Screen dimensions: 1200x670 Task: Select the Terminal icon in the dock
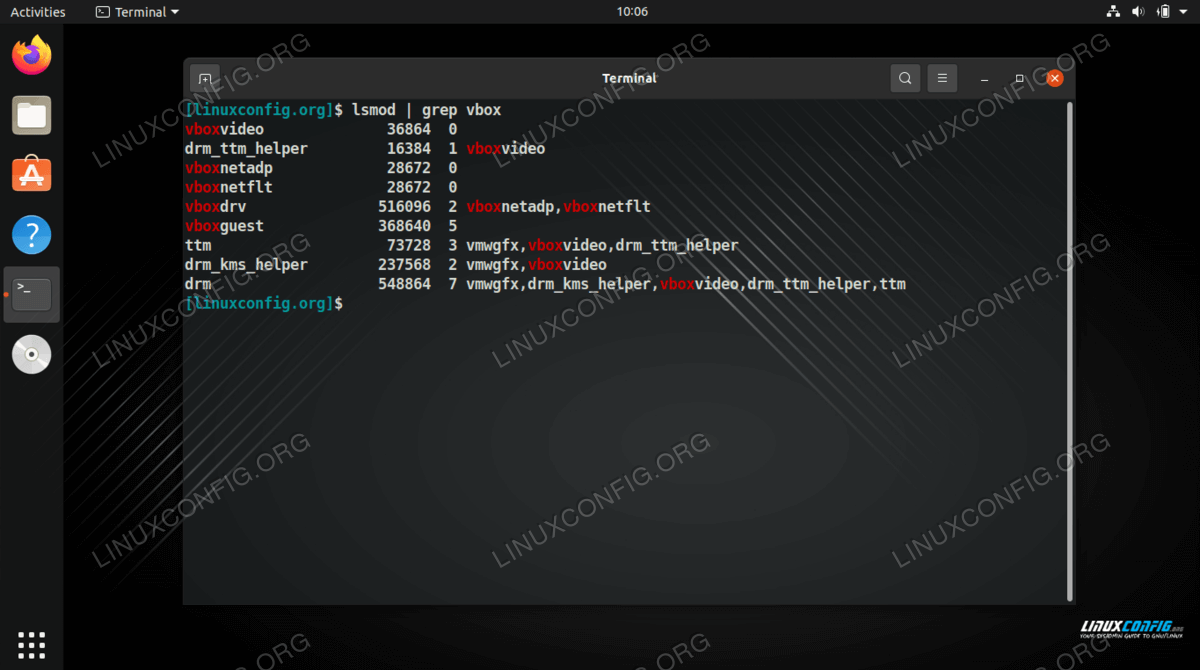(x=32, y=295)
